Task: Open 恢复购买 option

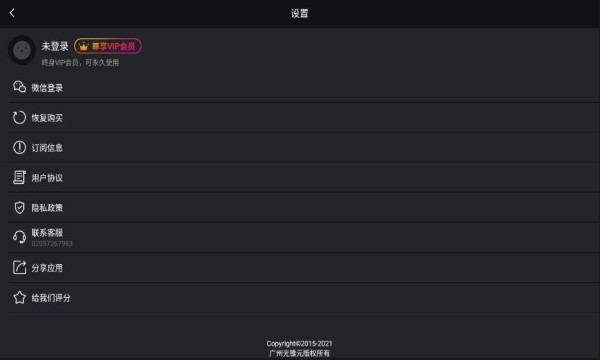Action: point(304,118)
